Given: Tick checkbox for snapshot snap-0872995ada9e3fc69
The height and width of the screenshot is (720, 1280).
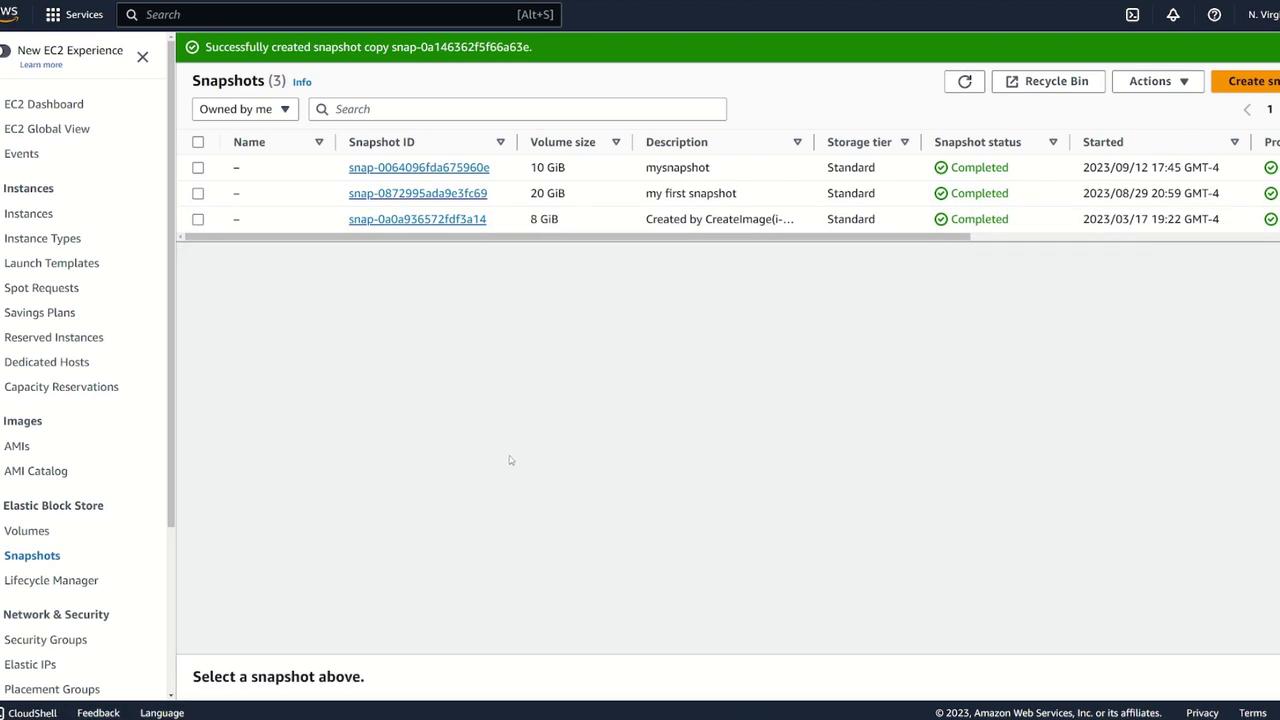Looking at the screenshot, I should 198,194.
